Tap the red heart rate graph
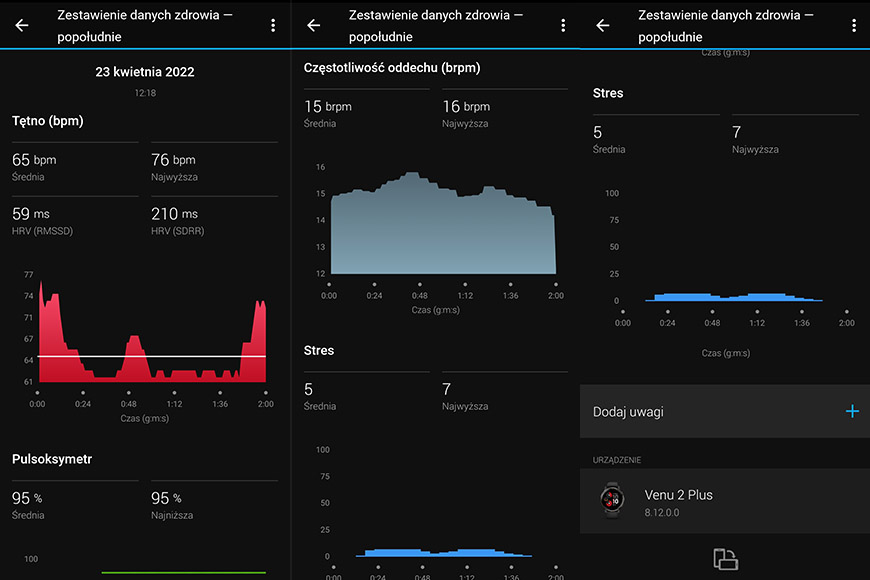This screenshot has width=870, height=580. [x=152, y=331]
